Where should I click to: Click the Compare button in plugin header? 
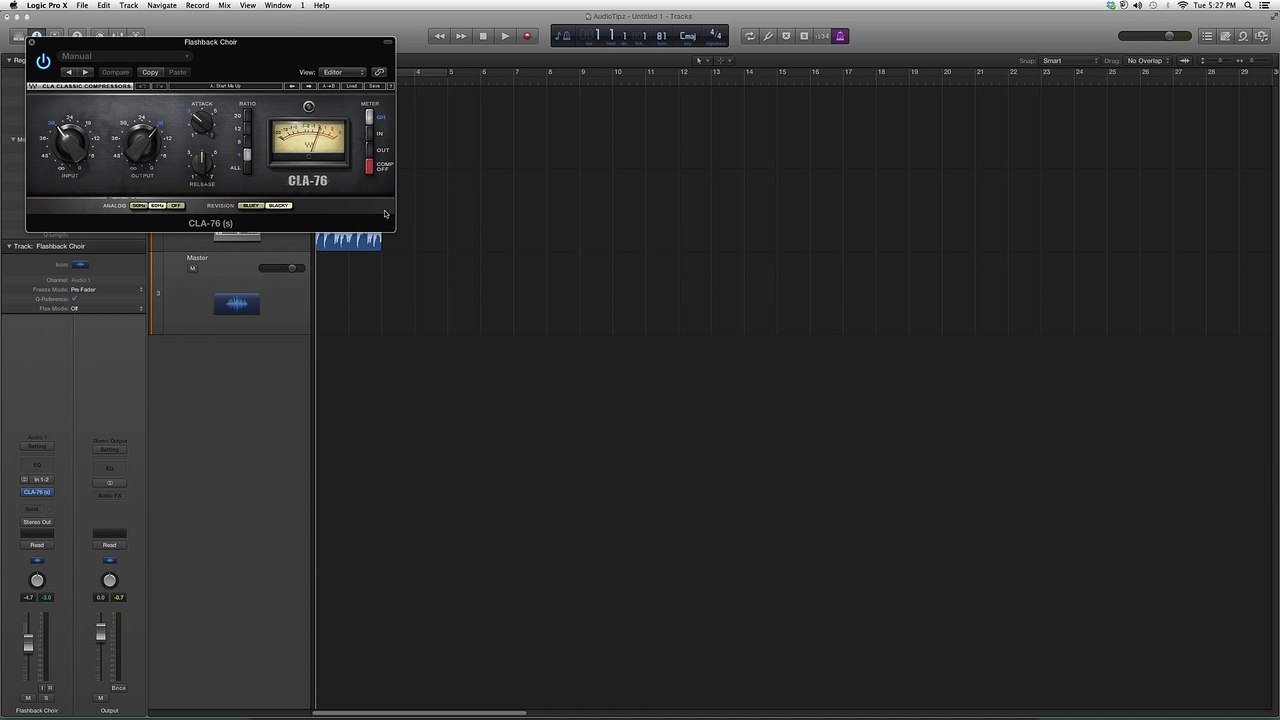pyautogui.click(x=115, y=72)
